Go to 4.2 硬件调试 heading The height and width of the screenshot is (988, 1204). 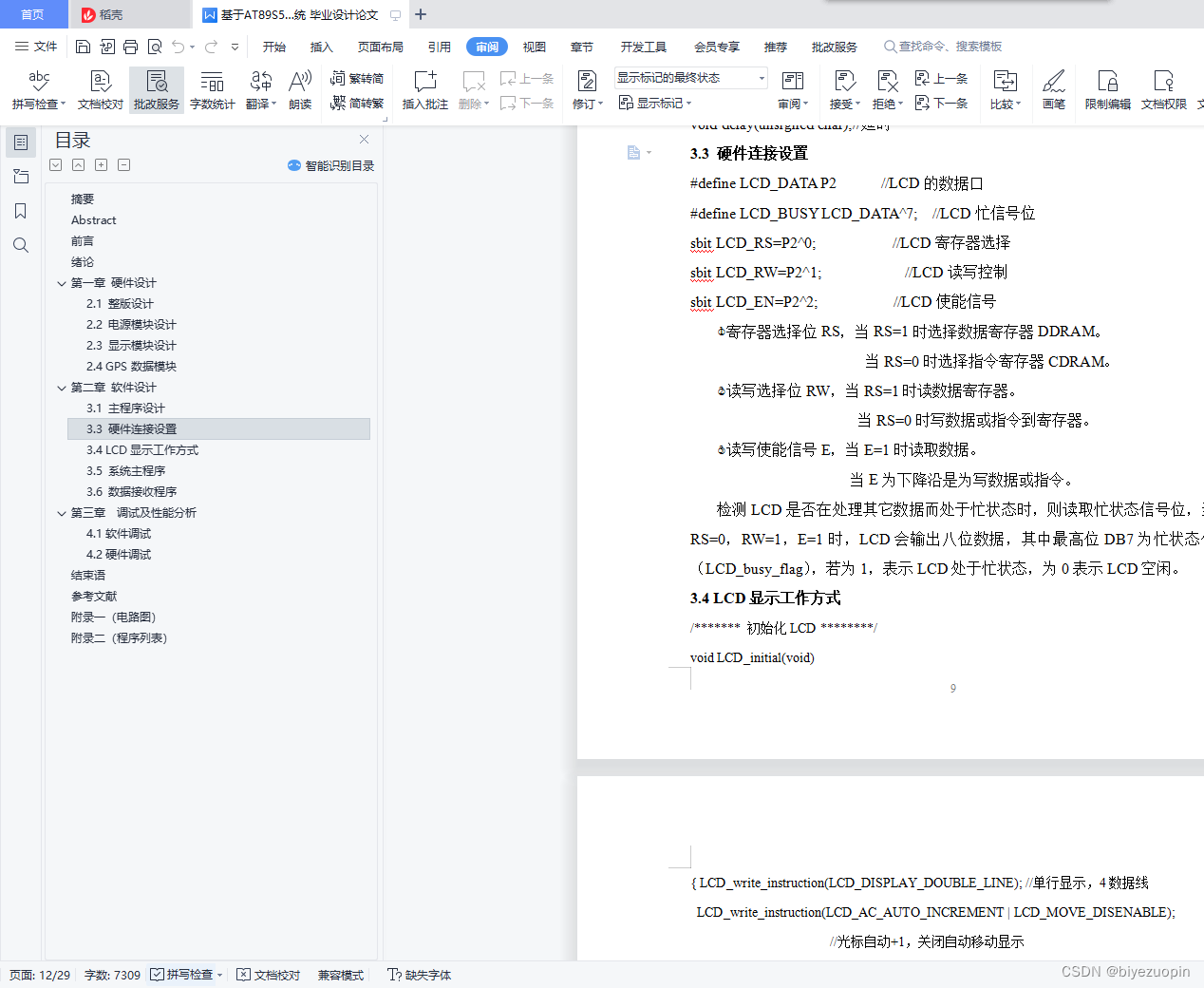coord(119,555)
